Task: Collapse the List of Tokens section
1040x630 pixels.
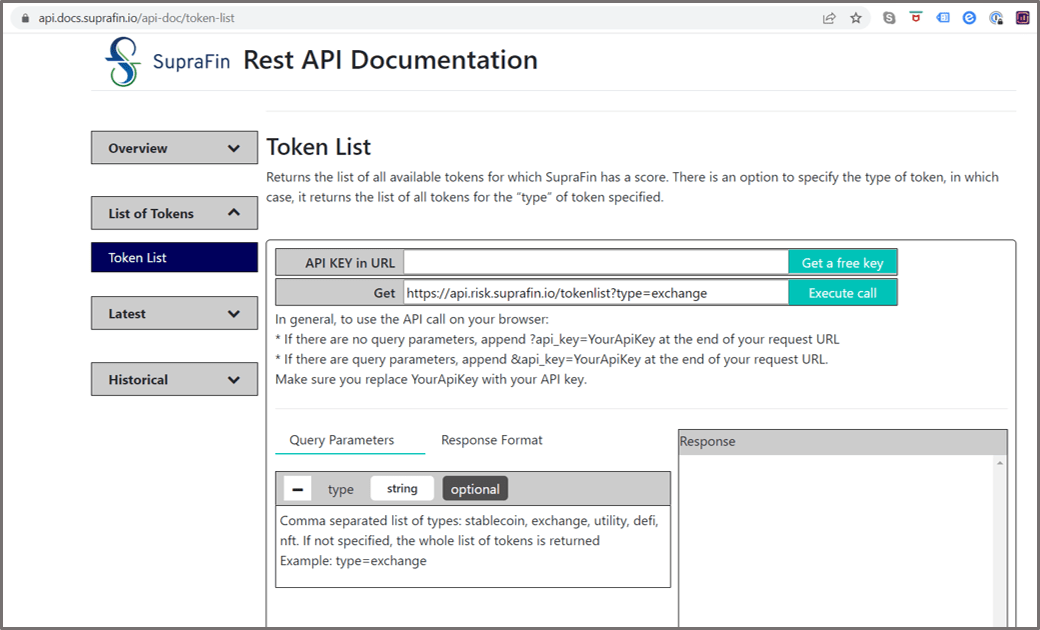Action: [x=174, y=213]
